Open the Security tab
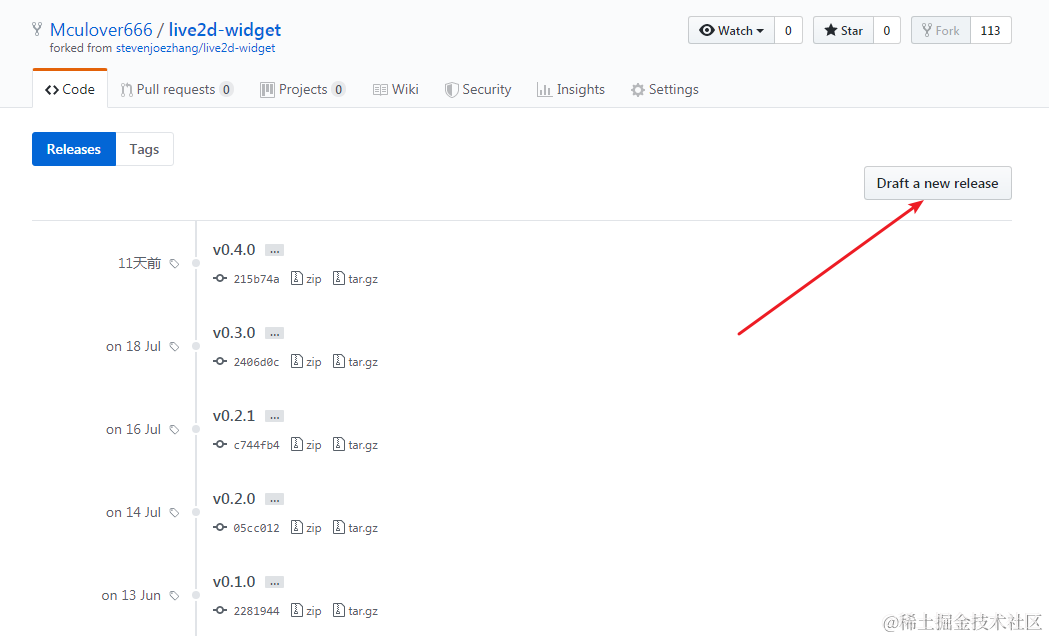The width and height of the screenshot is (1049, 639). 478,90
